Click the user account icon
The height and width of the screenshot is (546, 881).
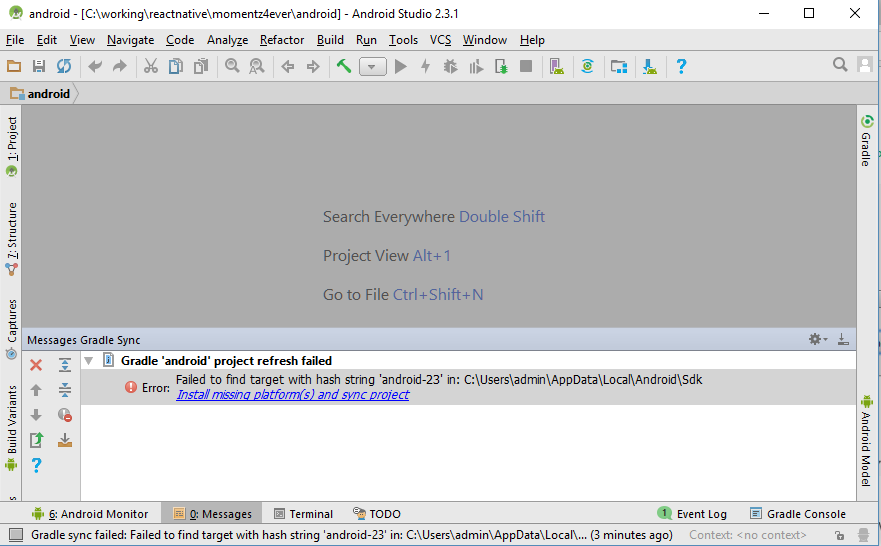click(865, 65)
